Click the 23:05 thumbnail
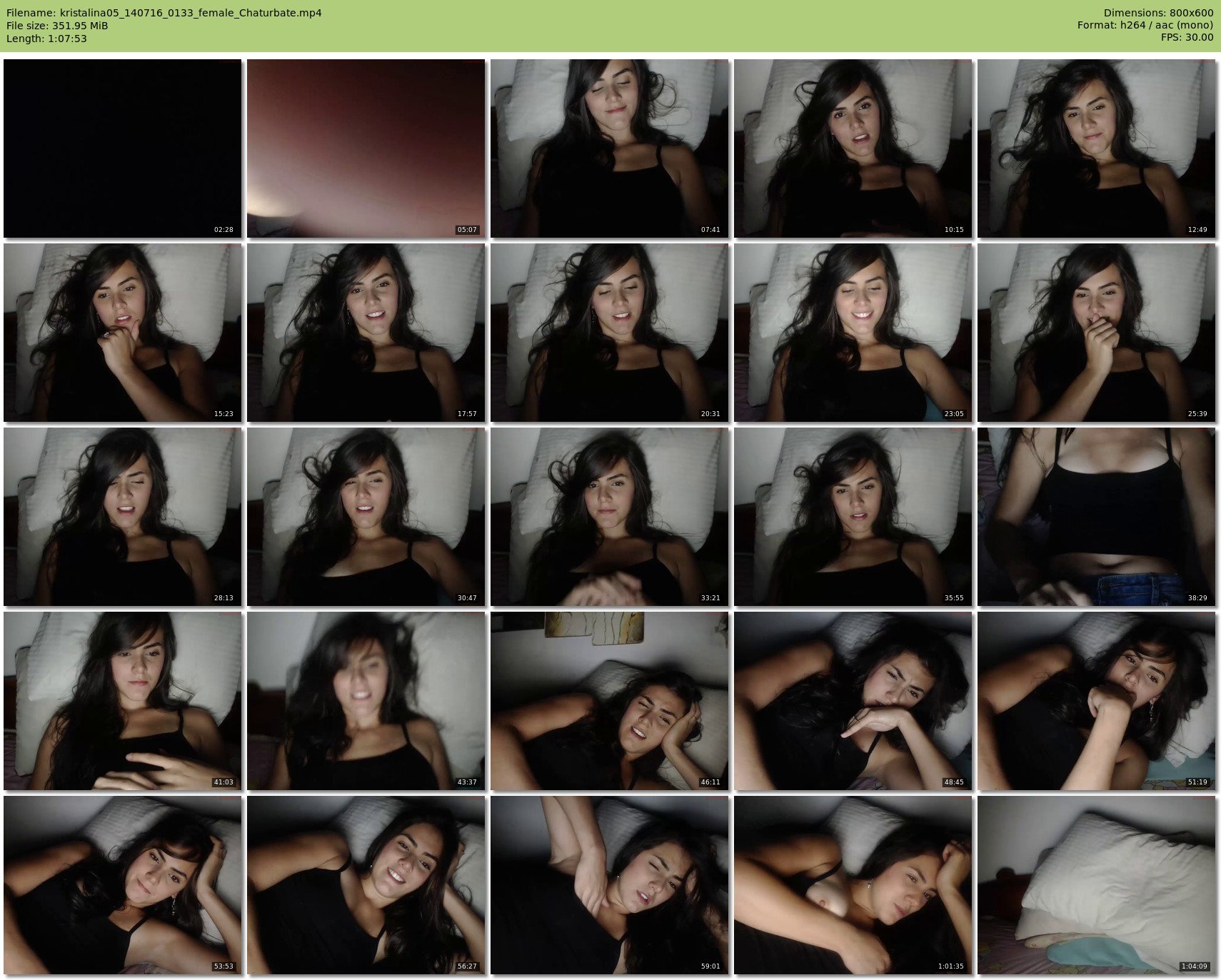 (853, 333)
